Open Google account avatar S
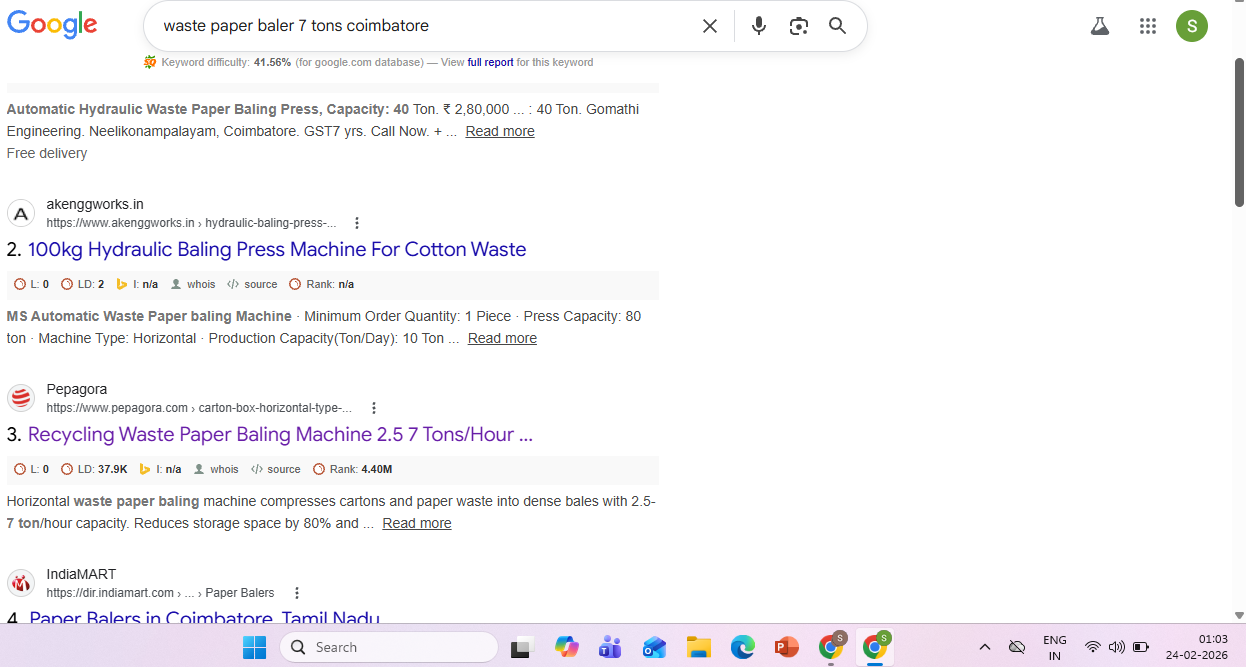1246x667 pixels. (x=1192, y=26)
